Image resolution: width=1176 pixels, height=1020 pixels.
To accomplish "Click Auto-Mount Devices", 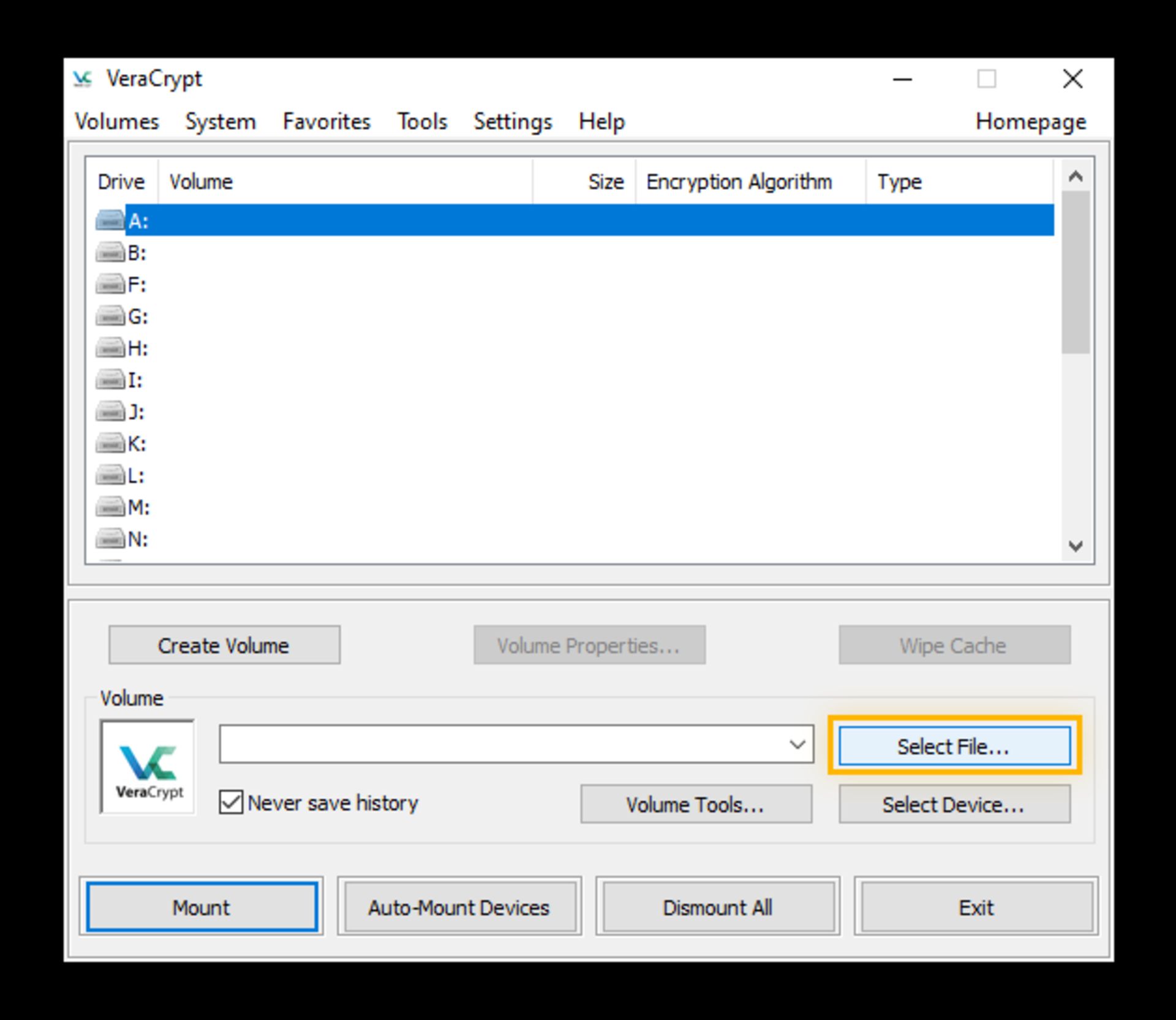I will click(459, 907).
